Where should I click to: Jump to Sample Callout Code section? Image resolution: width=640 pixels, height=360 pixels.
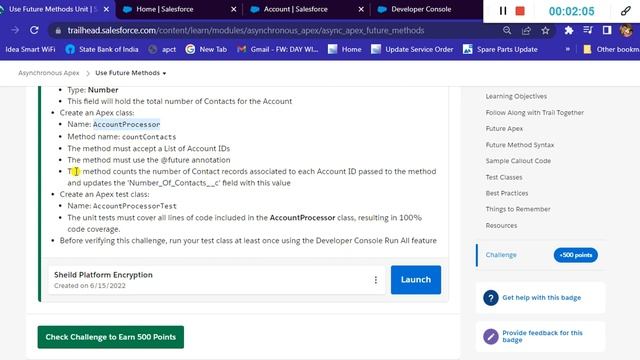coord(518,161)
